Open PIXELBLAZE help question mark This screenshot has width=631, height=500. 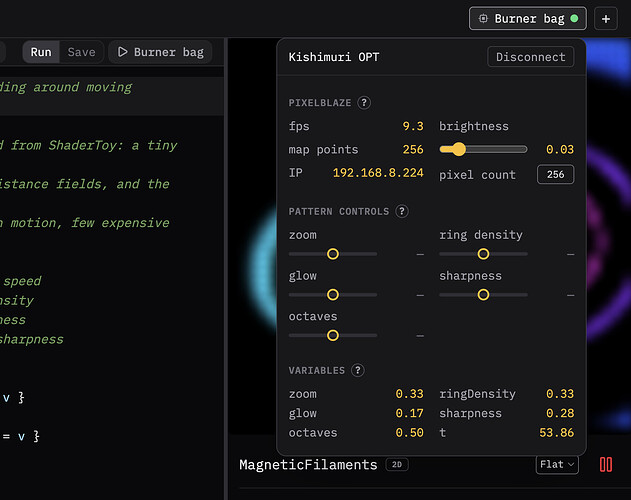click(364, 103)
